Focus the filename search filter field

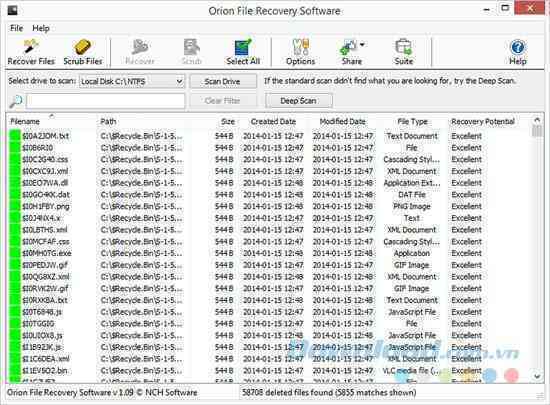tap(106, 101)
